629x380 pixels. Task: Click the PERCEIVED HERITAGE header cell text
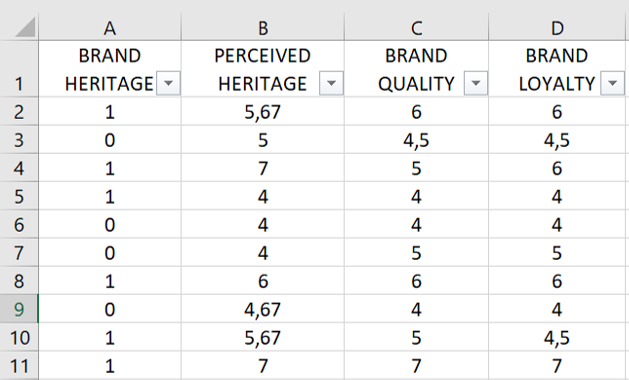[x=262, y=69]
